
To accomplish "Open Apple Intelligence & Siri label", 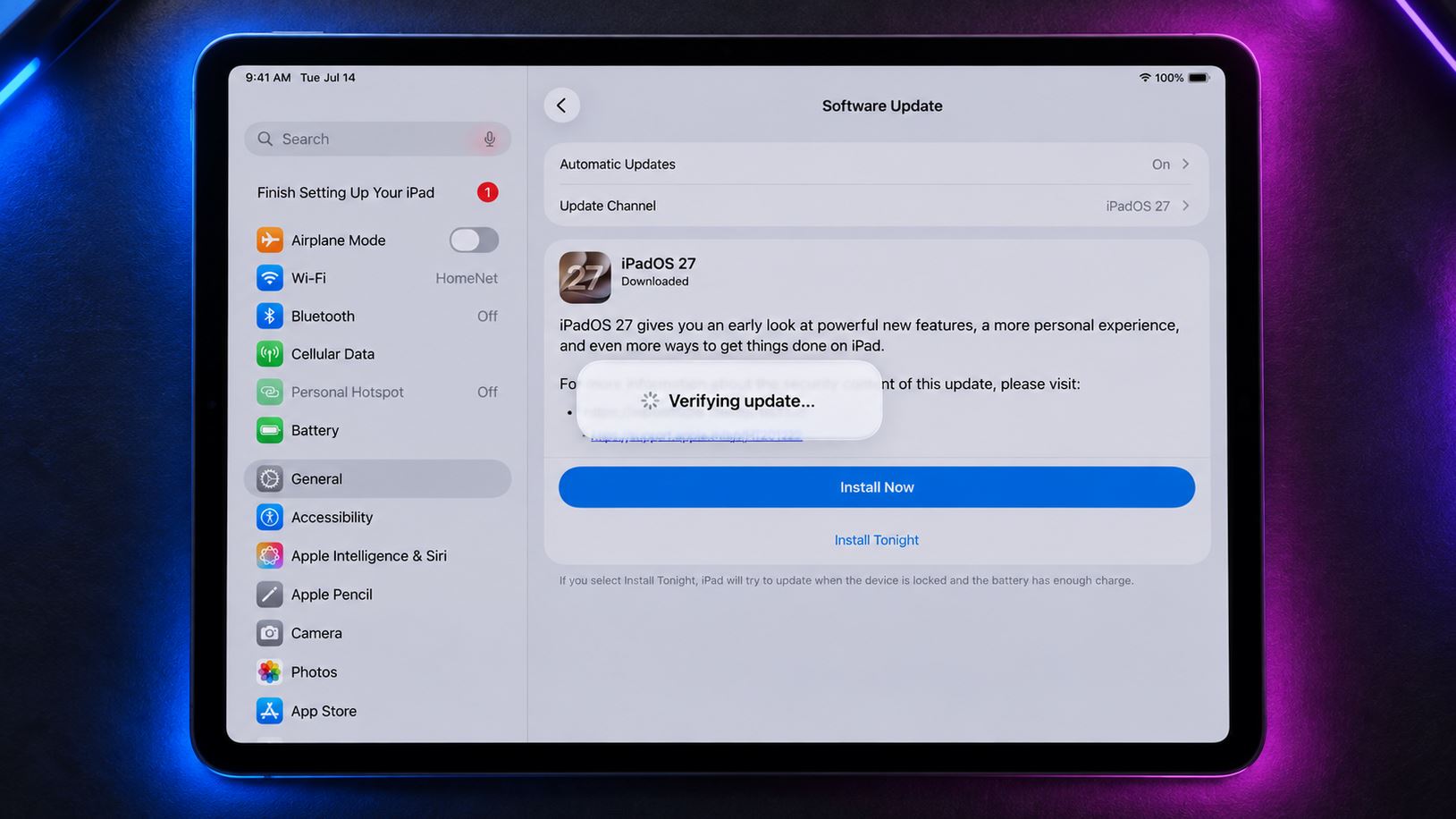I will tap(368, 555).
